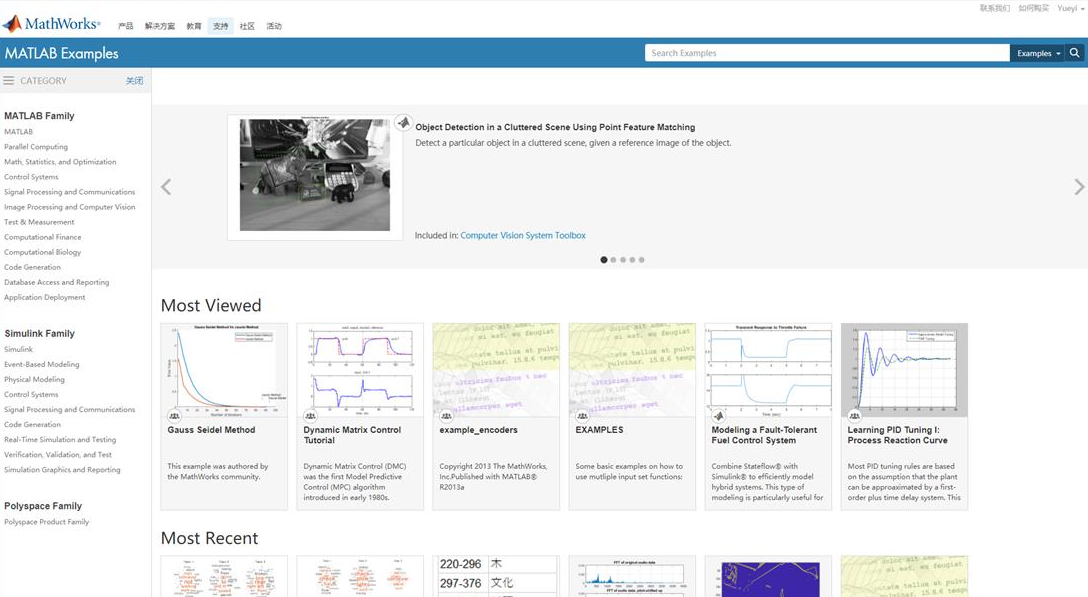
Task: Open Most Recent purple image thumbnail
Action: click(768, 576)
